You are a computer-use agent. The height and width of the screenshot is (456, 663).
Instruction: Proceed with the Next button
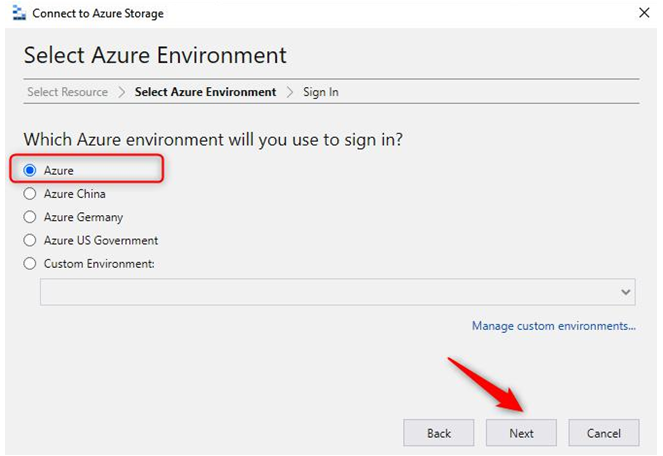tap(521, 433)
